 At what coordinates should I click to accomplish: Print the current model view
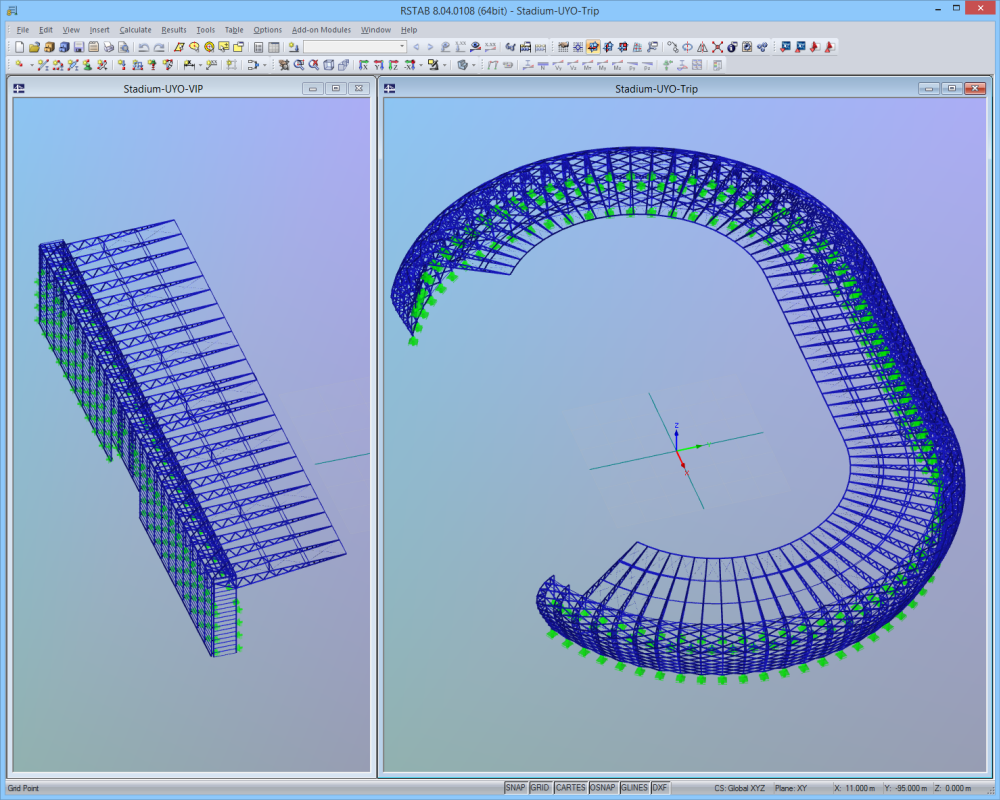[109, 46]
